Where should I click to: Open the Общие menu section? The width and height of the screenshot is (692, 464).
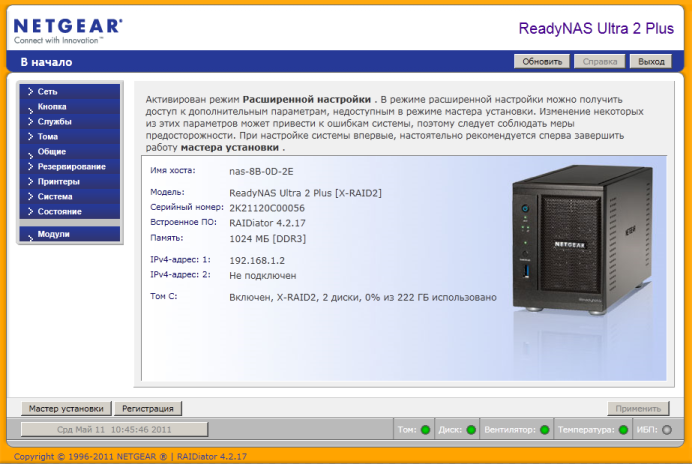pos(70,151)
